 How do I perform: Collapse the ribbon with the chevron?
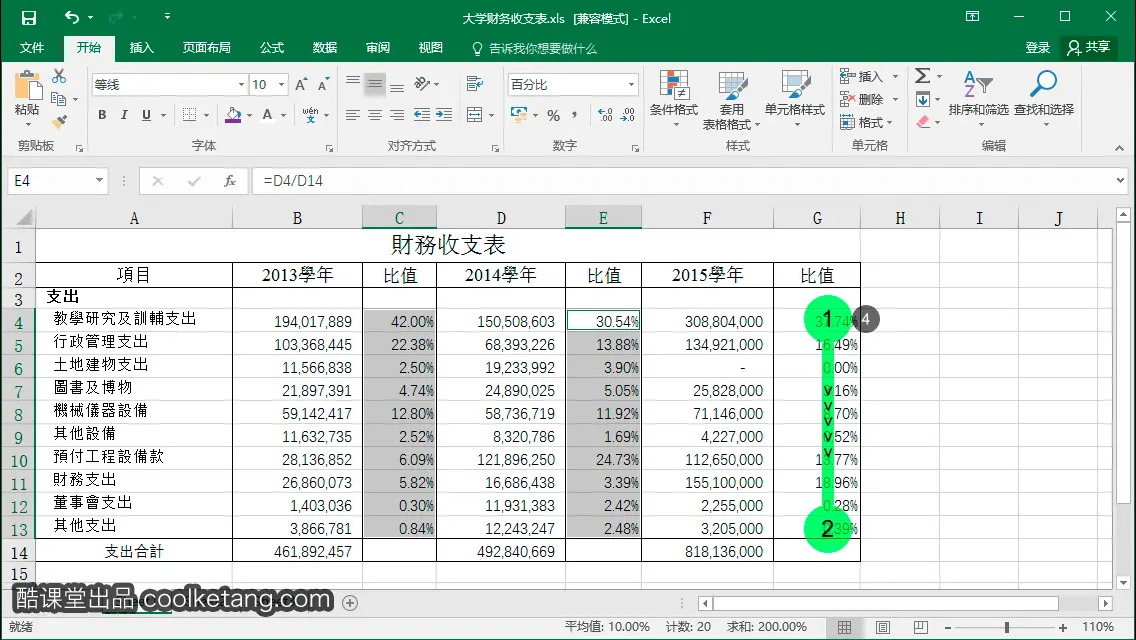click(1119, 148)
